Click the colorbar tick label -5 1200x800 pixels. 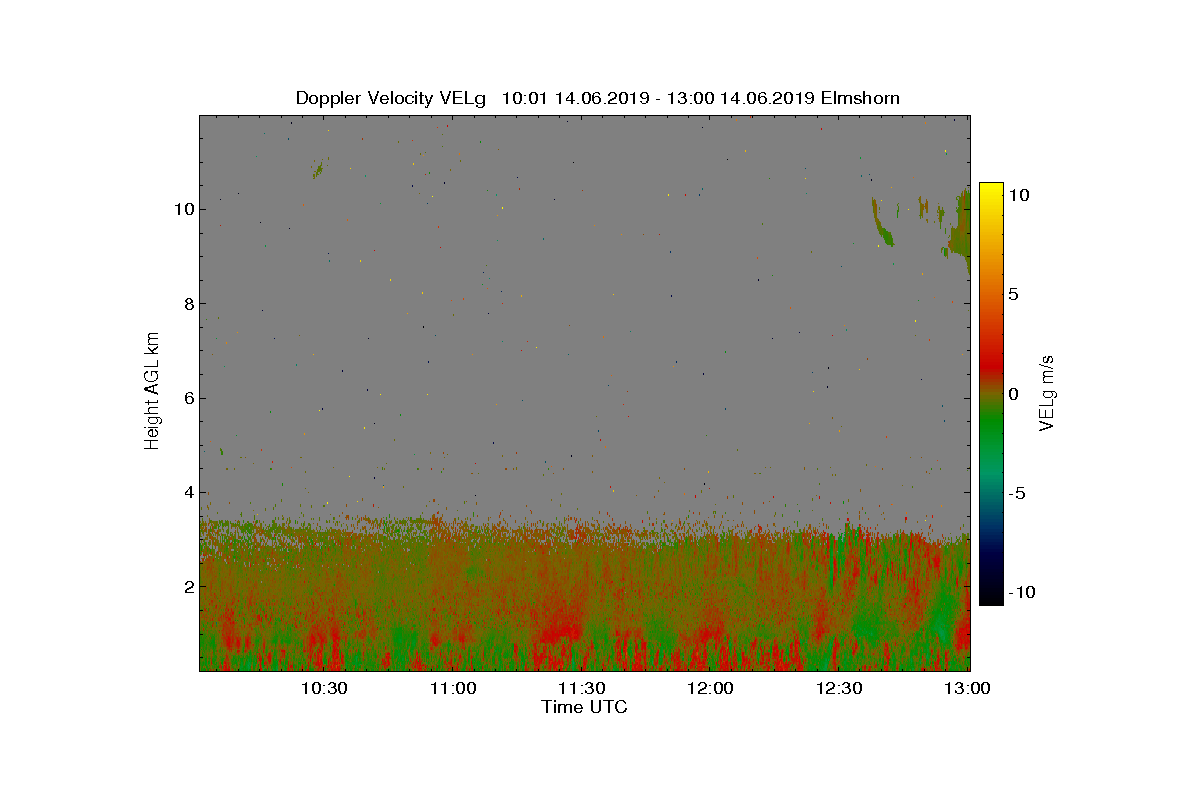[x=1016, y=493]
